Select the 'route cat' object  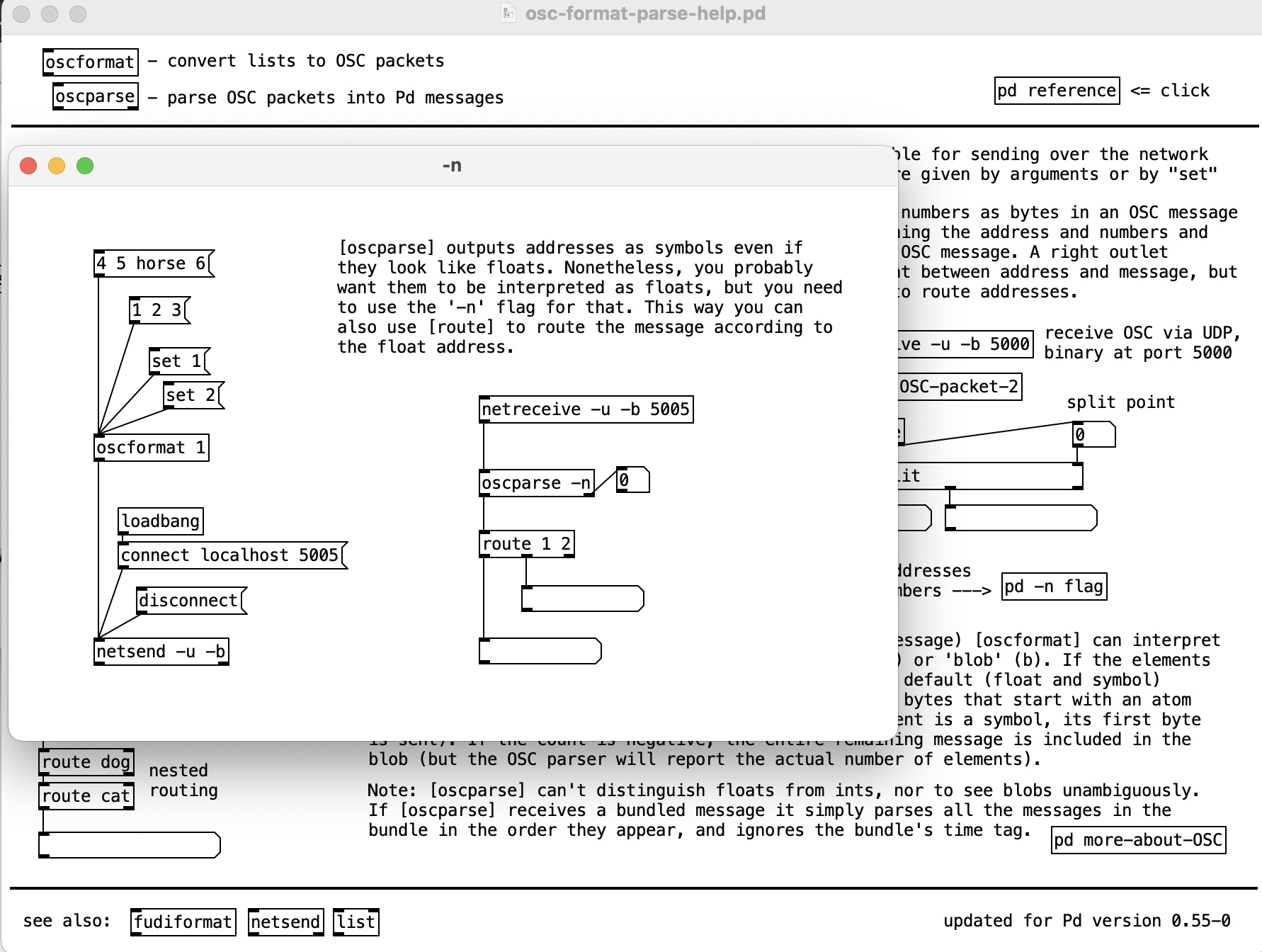86,796
